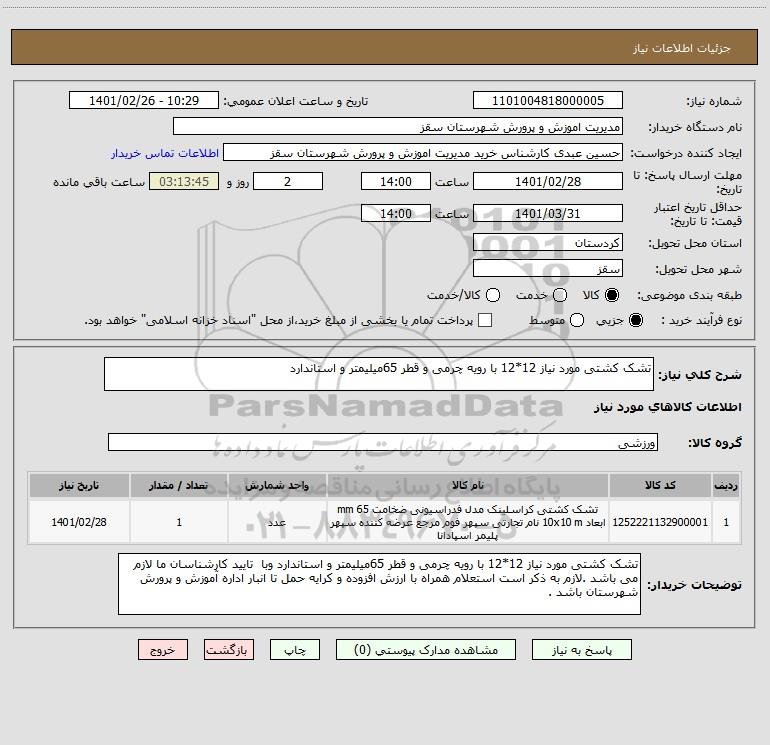Click the delivery city field سقز
Viewport: 770px width, 745px height.
[x=548, y=269]
